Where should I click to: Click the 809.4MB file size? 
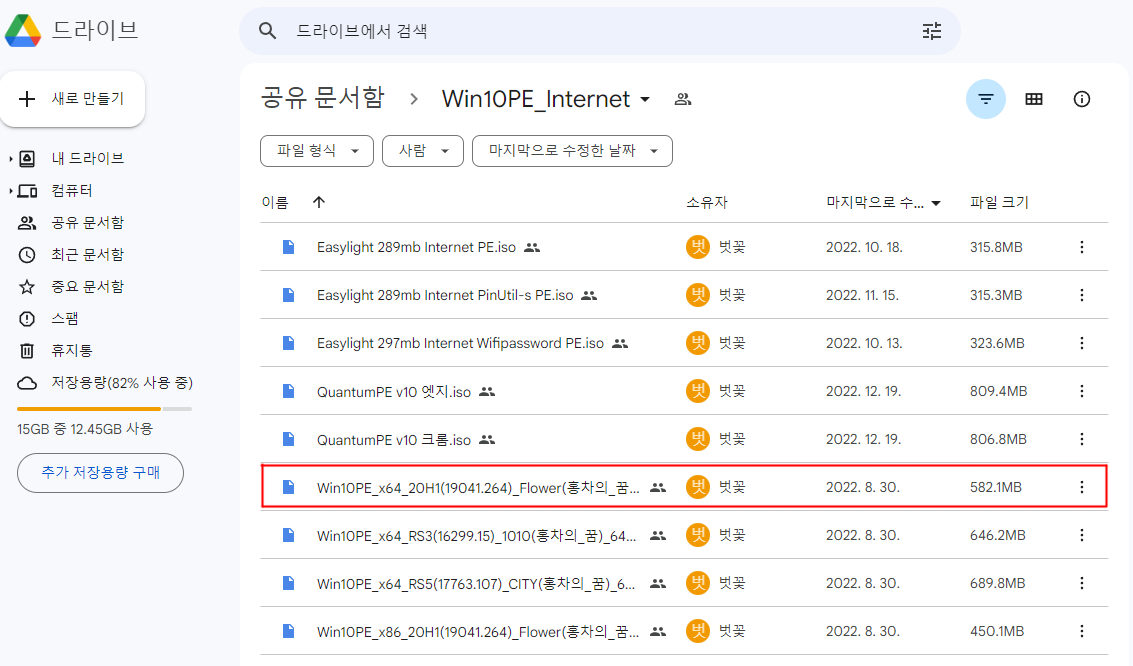998,391
